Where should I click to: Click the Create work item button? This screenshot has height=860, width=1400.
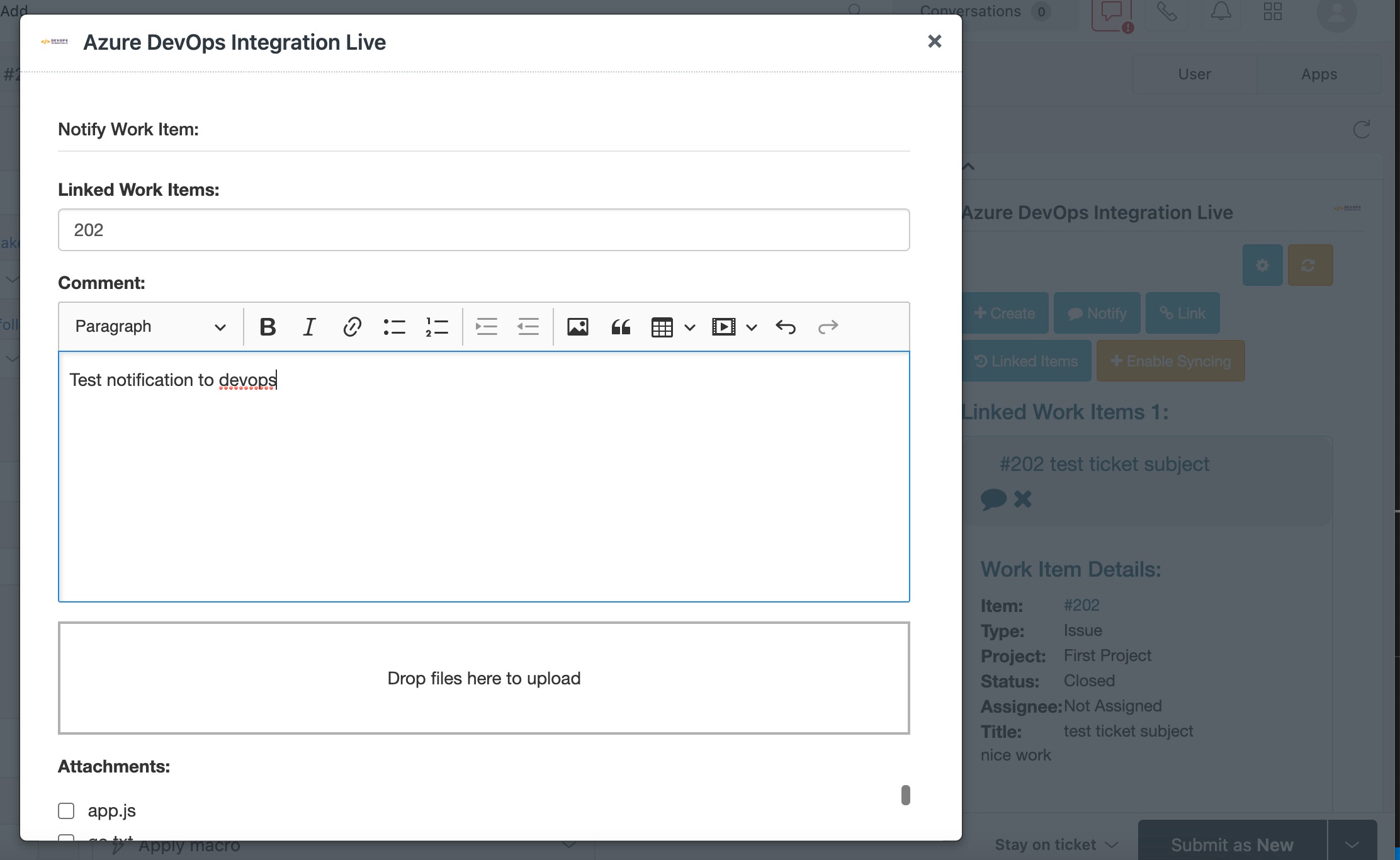(x=1005, y=313)
